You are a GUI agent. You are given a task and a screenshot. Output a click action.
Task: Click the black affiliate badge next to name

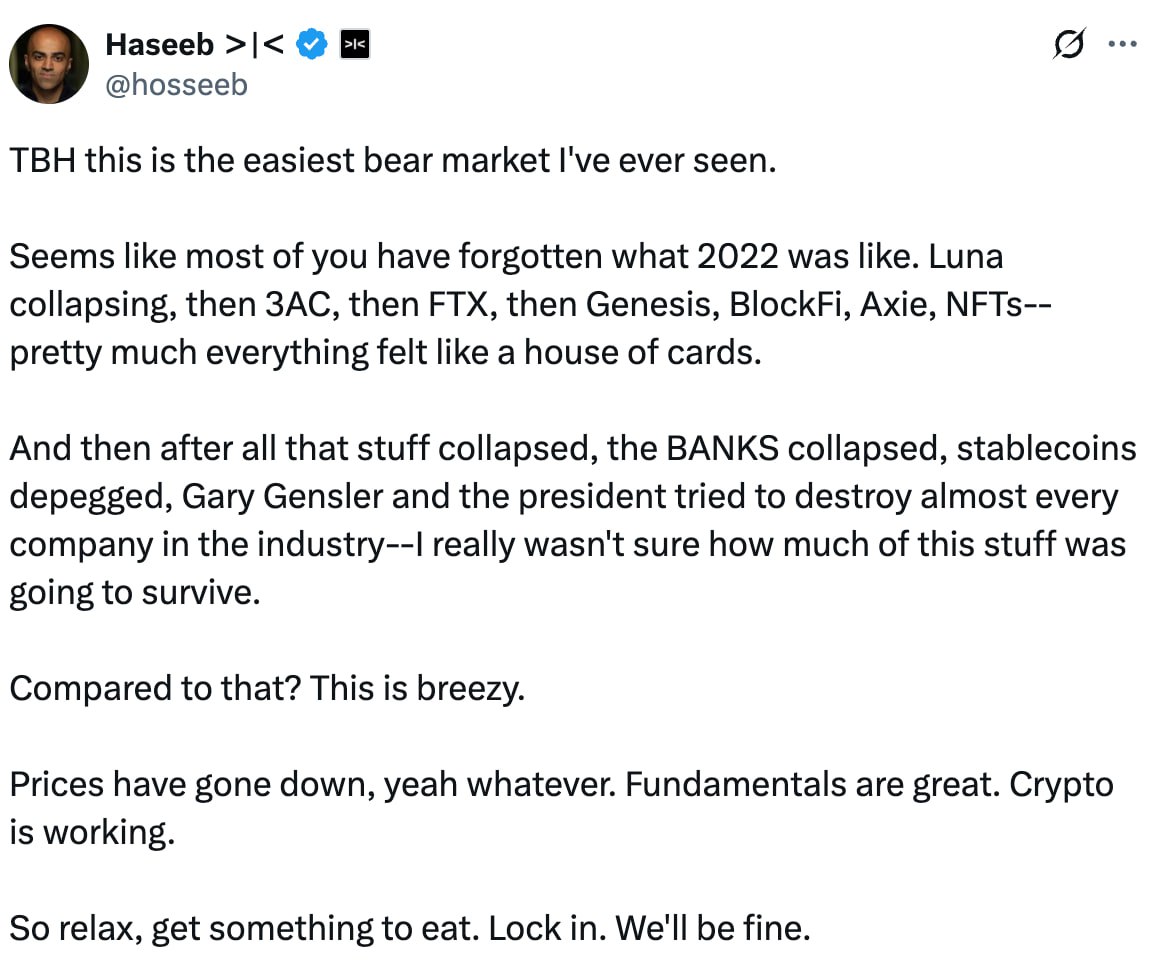point(354,44)
